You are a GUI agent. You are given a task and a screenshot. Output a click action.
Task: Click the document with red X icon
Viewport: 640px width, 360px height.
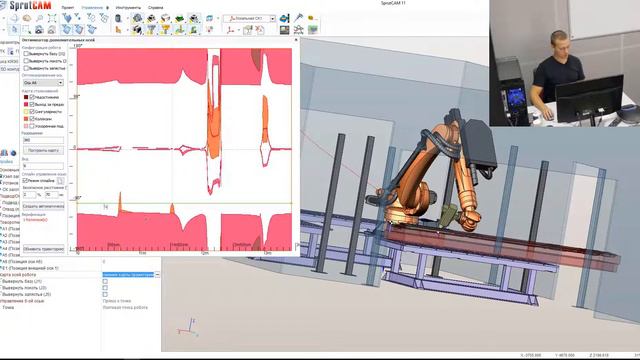[260, 29]
